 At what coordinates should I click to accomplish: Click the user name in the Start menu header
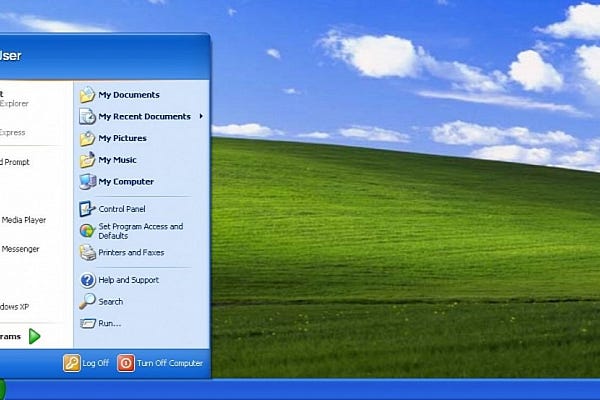pos(10,56)
